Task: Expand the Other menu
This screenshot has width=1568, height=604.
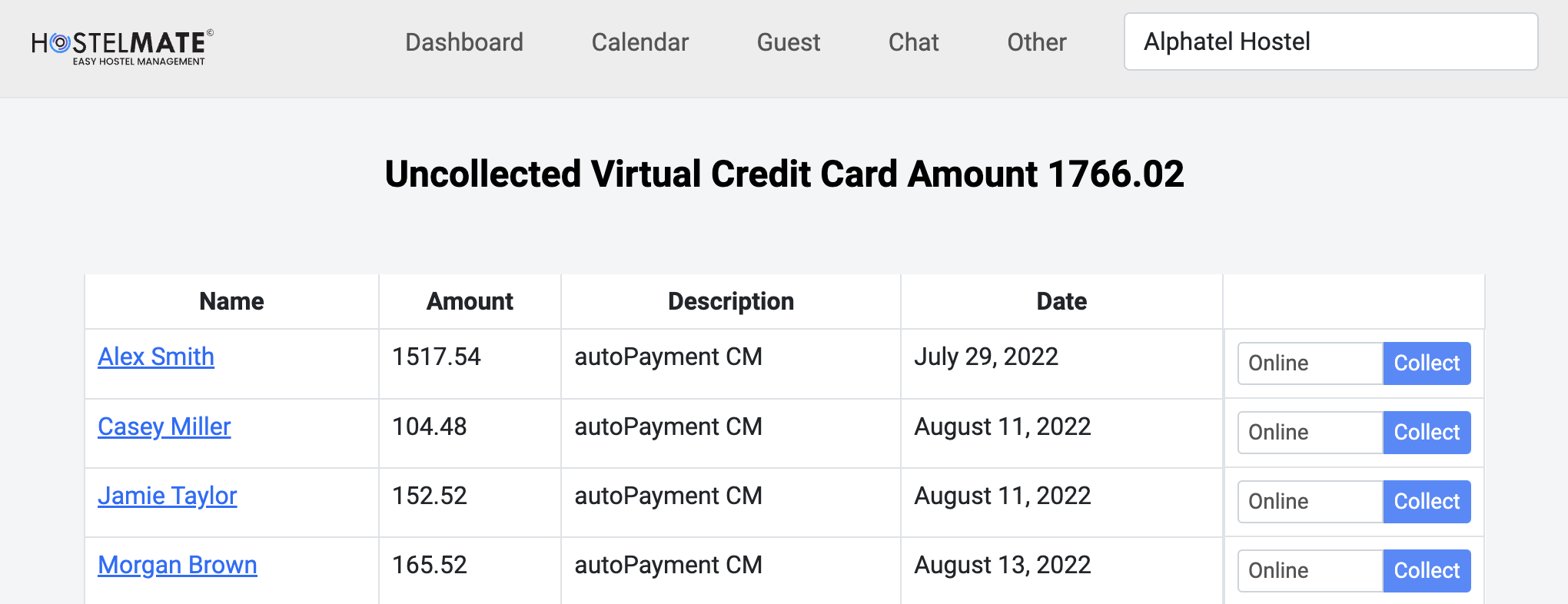Action: click(x=1036, y=42)
